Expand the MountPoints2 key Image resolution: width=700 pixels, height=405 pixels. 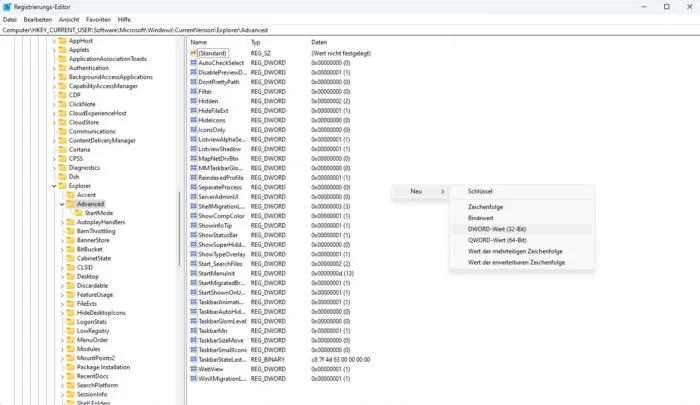62,358
